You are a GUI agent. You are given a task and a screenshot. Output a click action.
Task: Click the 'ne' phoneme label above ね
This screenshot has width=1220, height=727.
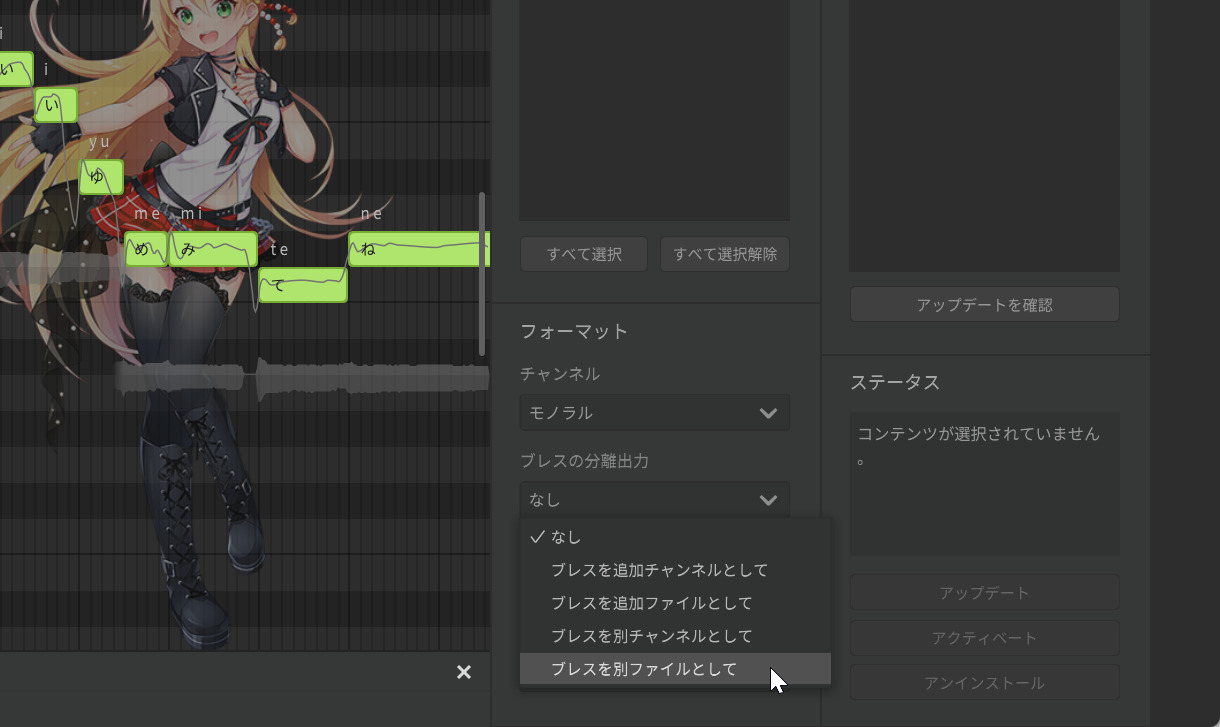coord(372,214)
